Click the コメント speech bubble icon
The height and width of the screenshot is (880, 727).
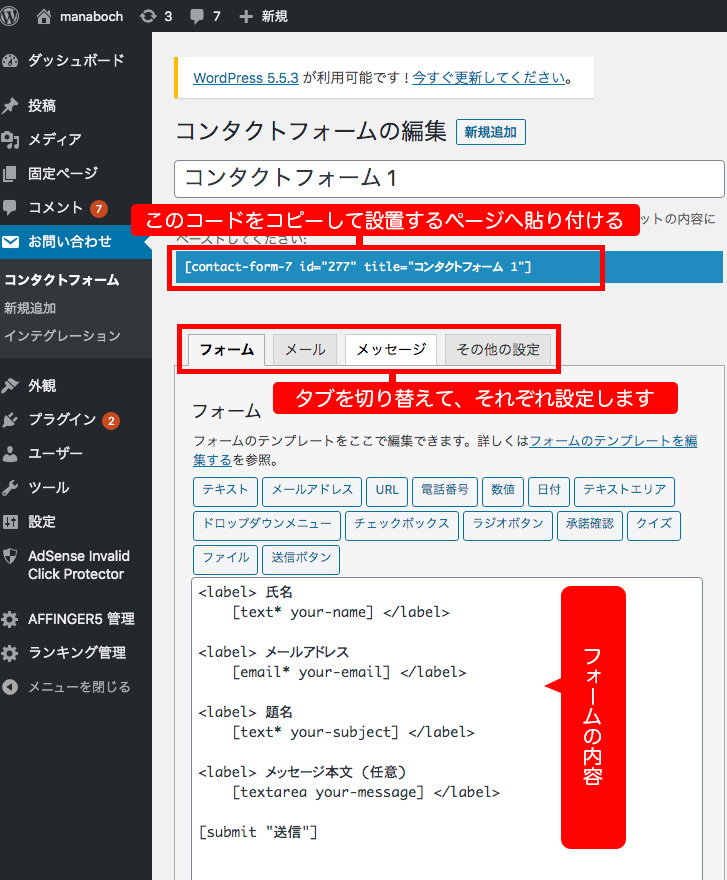click(10, 207)
